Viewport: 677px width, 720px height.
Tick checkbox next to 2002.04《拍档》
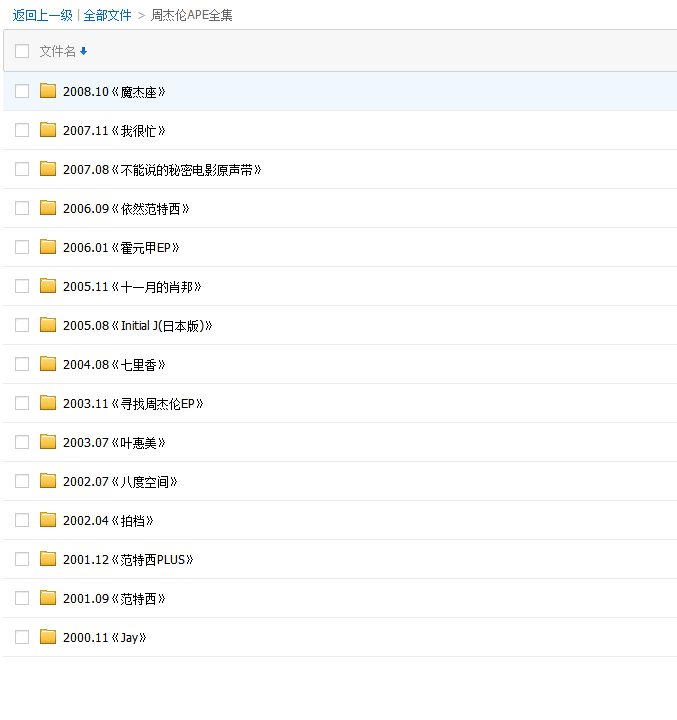click(x=22, y=520)
